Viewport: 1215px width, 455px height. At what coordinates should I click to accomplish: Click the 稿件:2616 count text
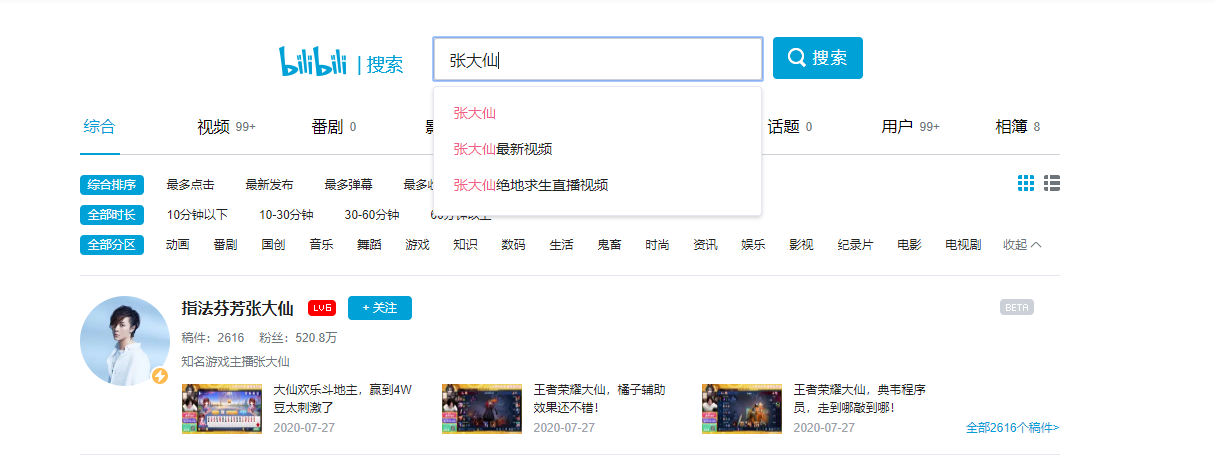coord(213,338)
